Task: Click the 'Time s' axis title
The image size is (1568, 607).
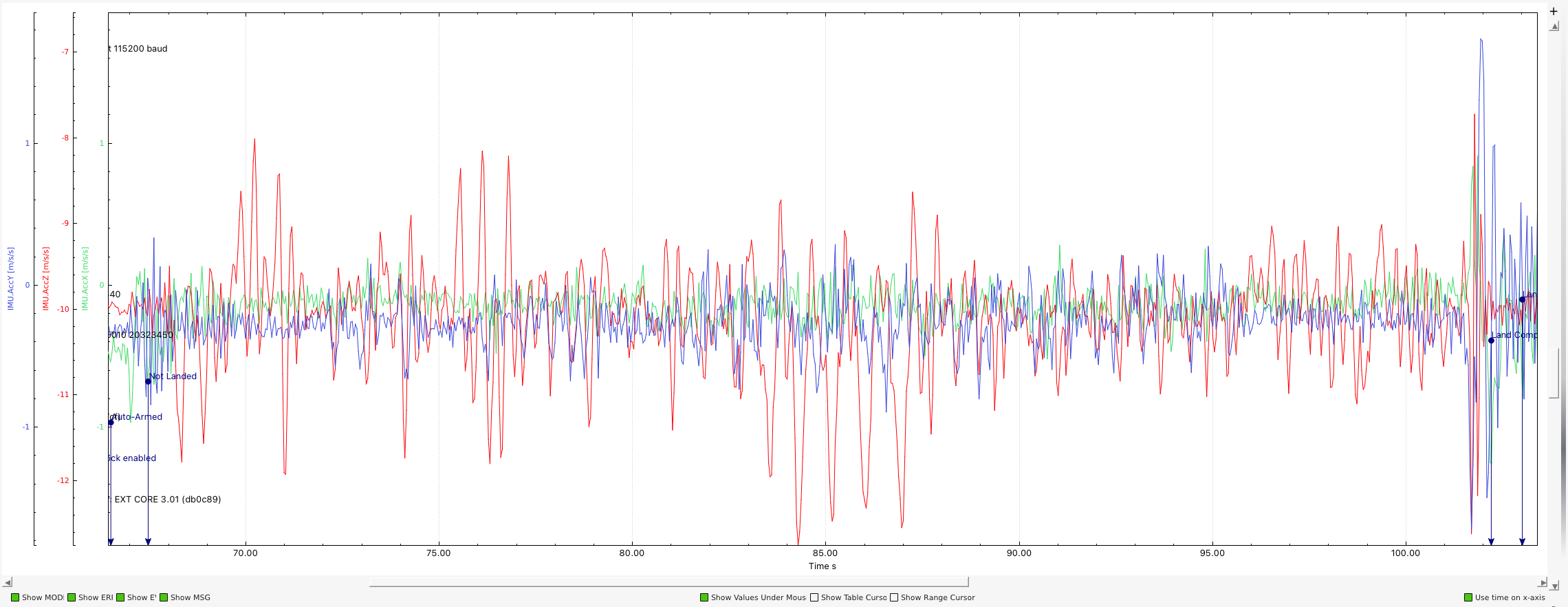Action: point(823,566)
